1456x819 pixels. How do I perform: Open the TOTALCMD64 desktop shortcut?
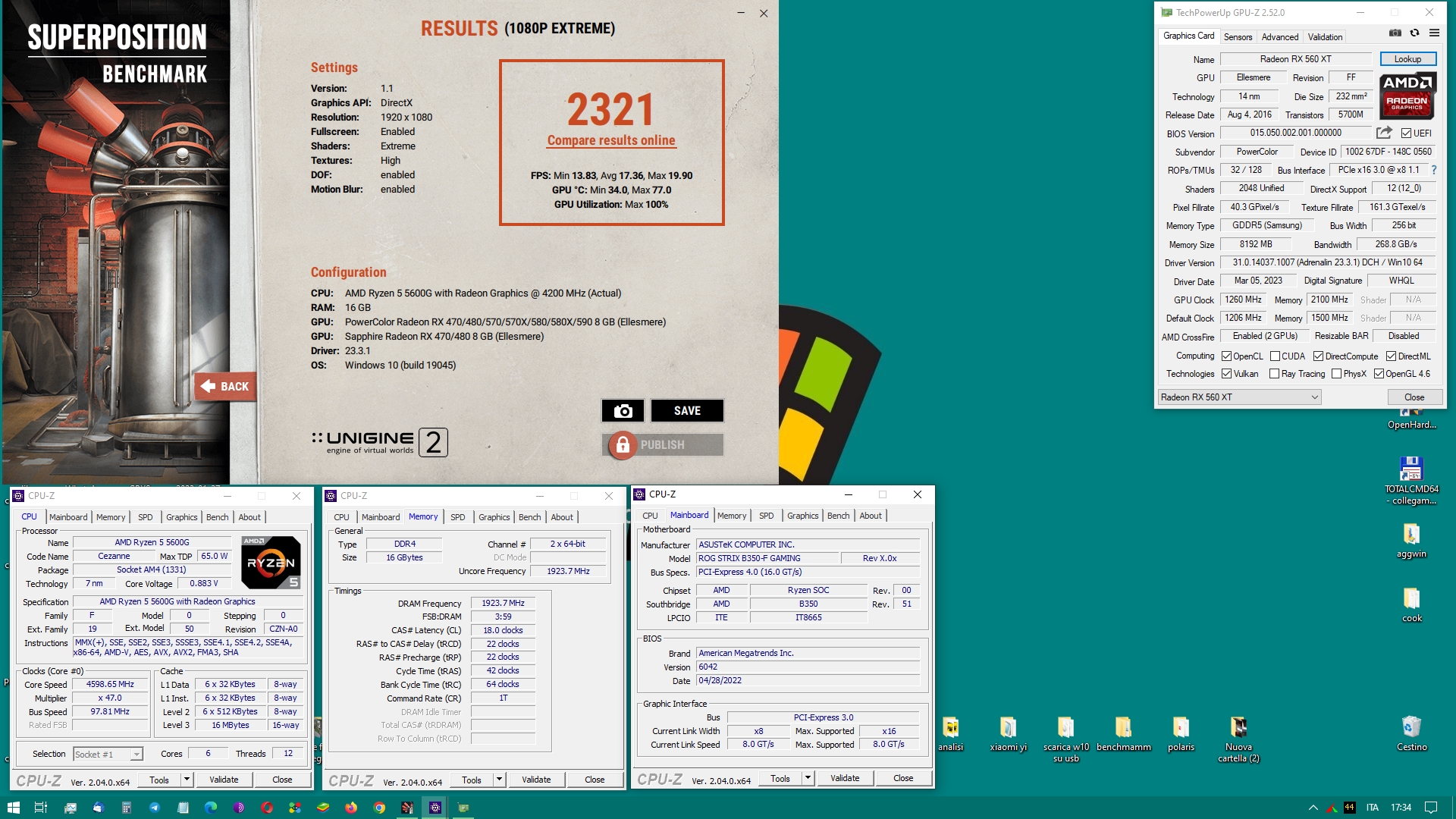click(1411, 480)
